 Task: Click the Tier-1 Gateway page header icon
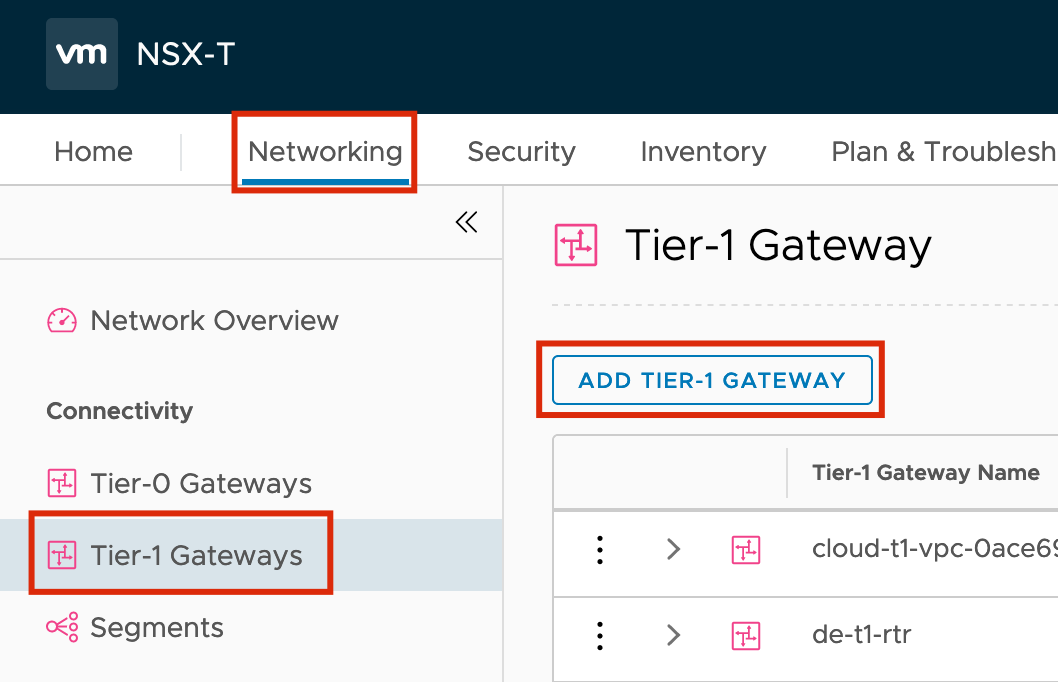coord(576,245)
